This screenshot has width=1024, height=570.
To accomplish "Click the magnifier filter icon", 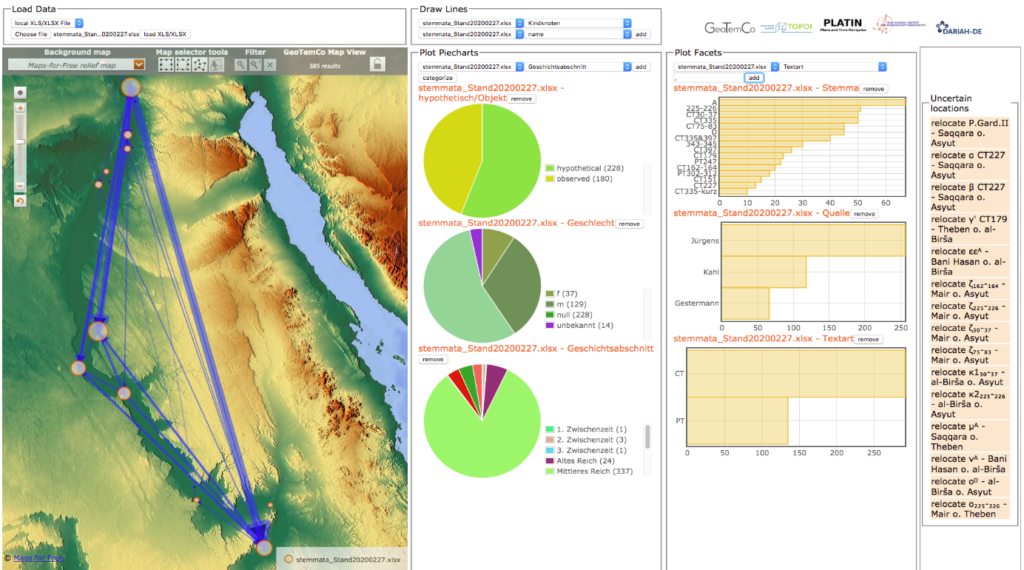I will pos(240,65).
